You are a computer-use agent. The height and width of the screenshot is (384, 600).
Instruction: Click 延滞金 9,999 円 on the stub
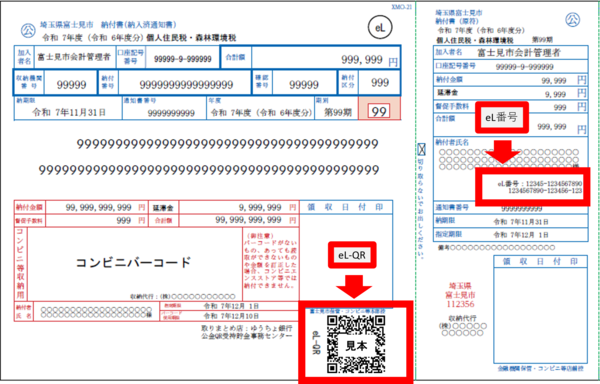point(566,94)
